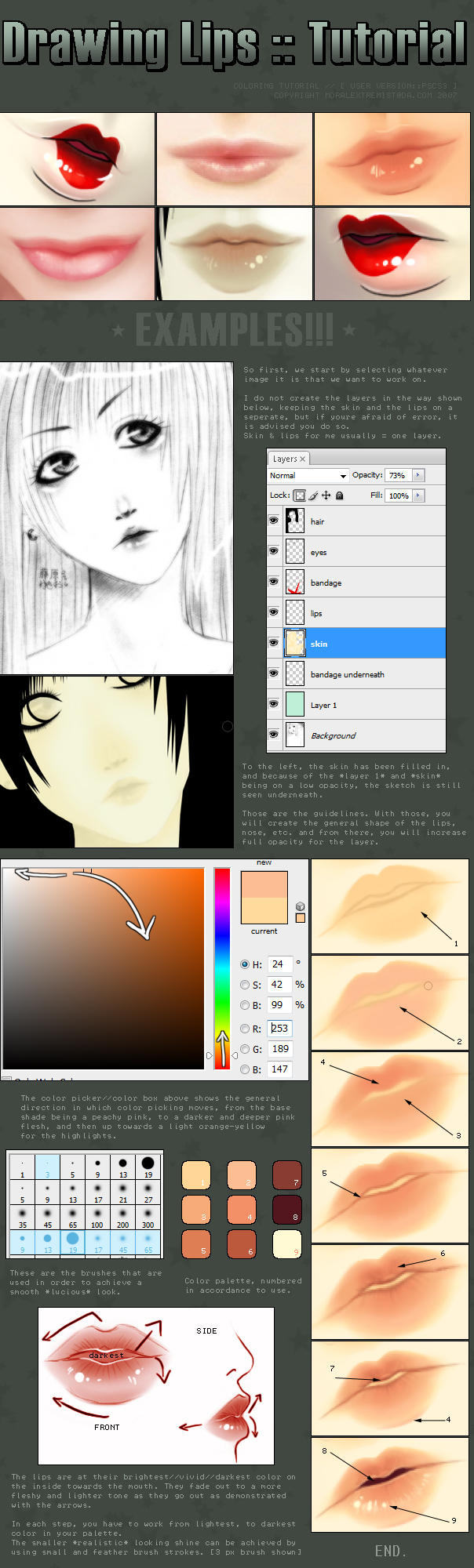Pick cream palette swatch number 9
Viewport: 474px width, 1568px height.
286,1244
